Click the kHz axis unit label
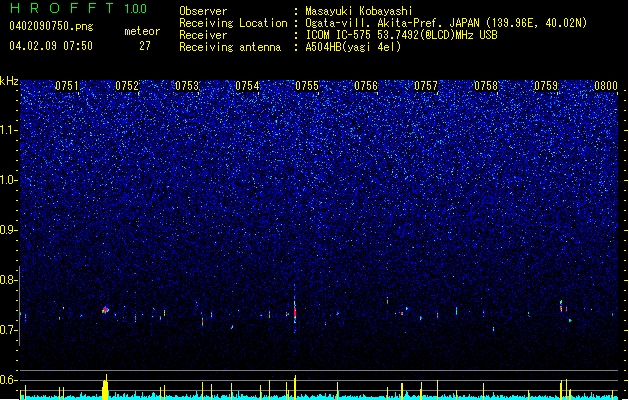Viewport: 629px width, 400px height. 9,81
